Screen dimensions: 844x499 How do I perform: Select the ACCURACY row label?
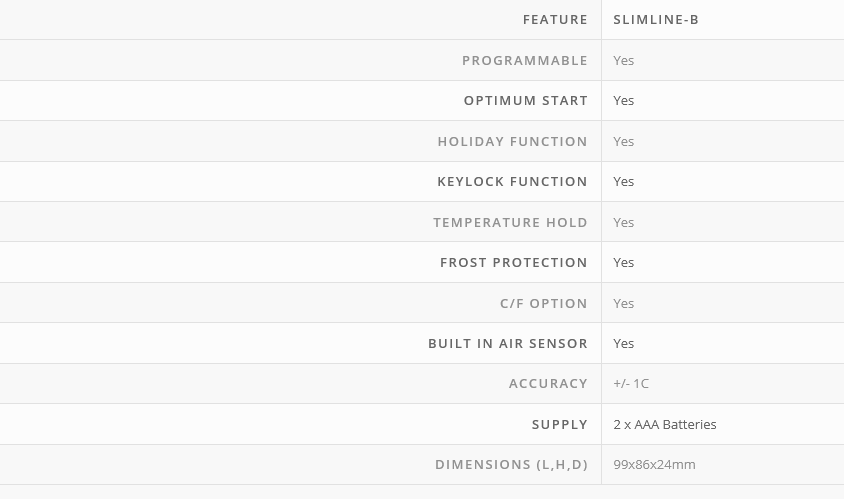548,384
